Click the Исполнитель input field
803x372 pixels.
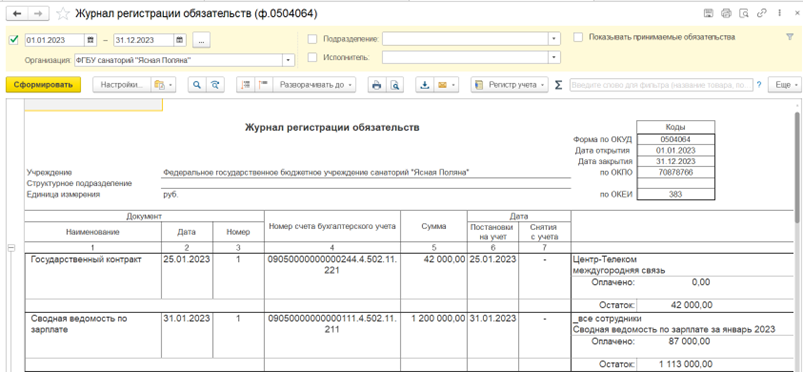[x=466, y=57]
